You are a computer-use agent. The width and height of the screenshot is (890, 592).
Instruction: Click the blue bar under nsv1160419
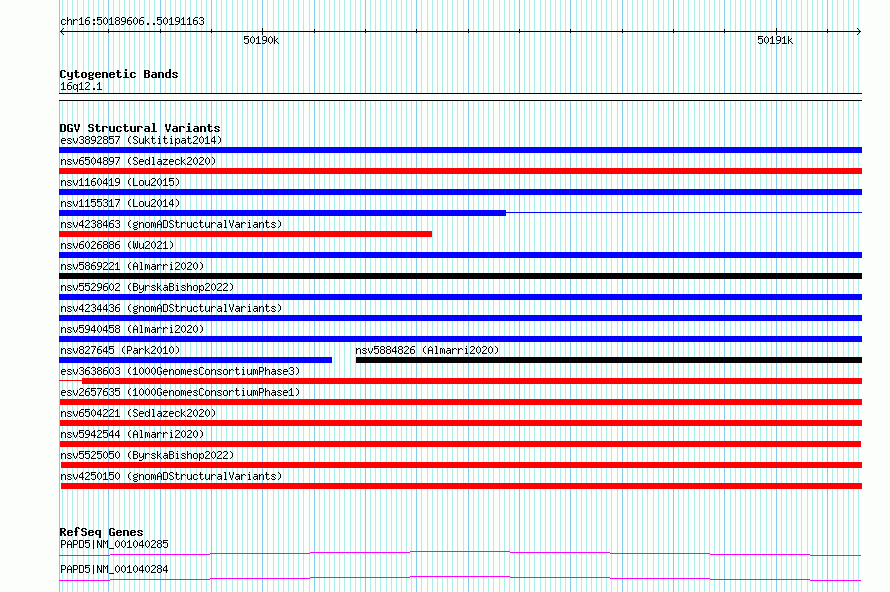tap(460, 192)
